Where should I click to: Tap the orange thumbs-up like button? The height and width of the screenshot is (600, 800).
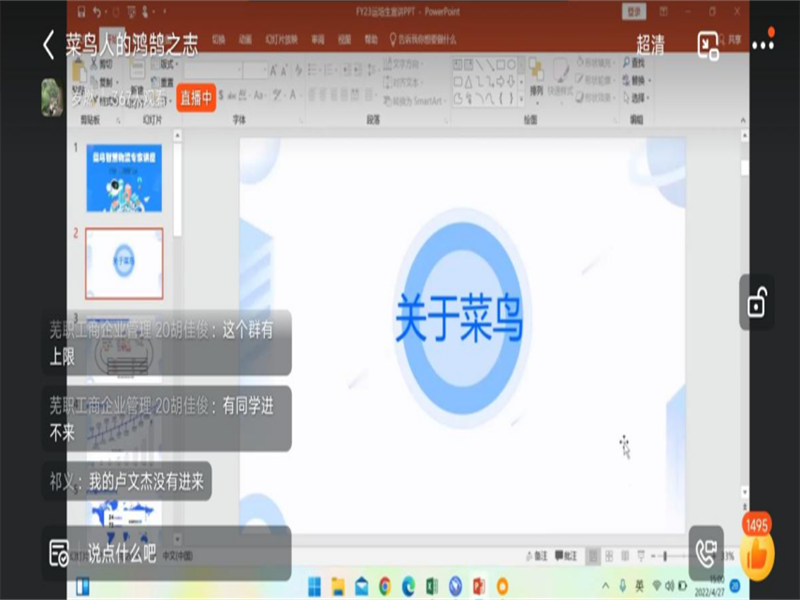point(757,552)
